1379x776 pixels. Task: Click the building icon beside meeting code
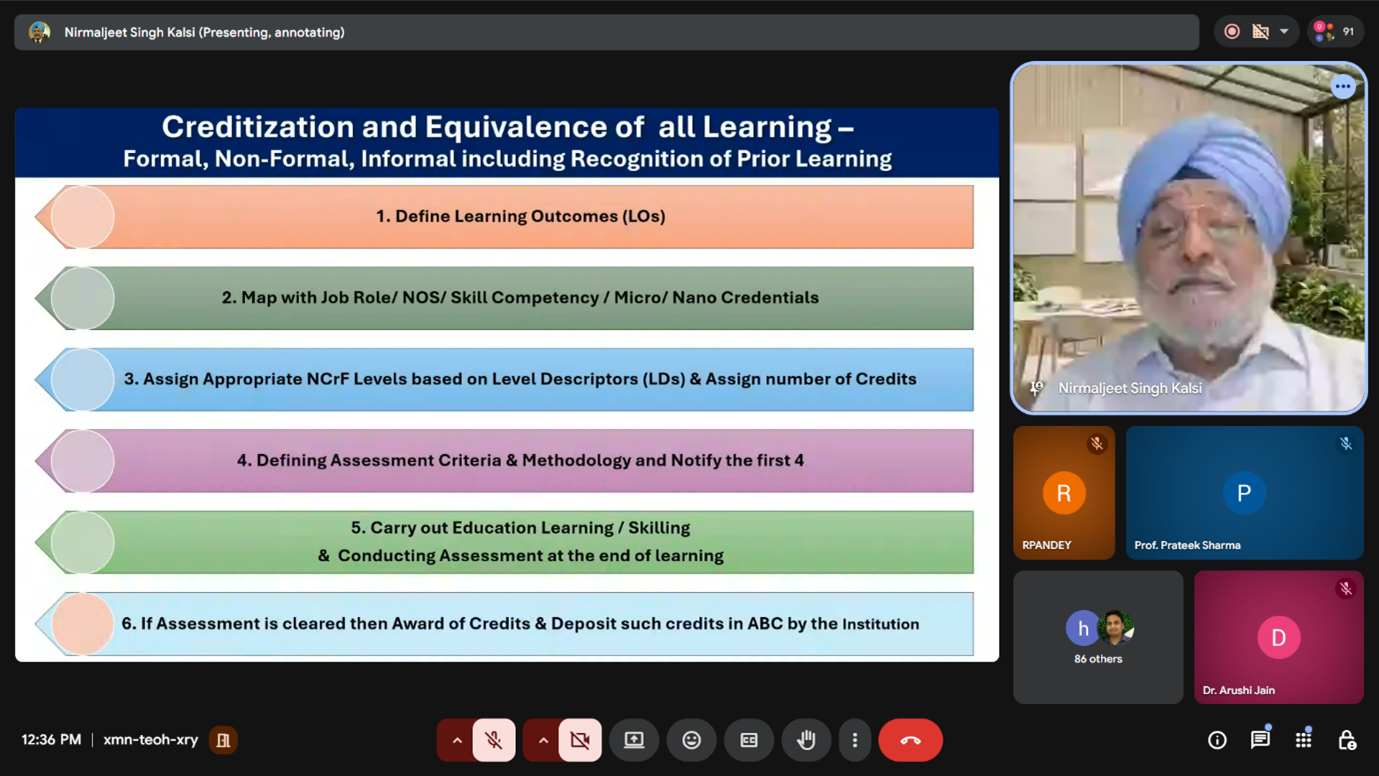[x=223, y=740]
